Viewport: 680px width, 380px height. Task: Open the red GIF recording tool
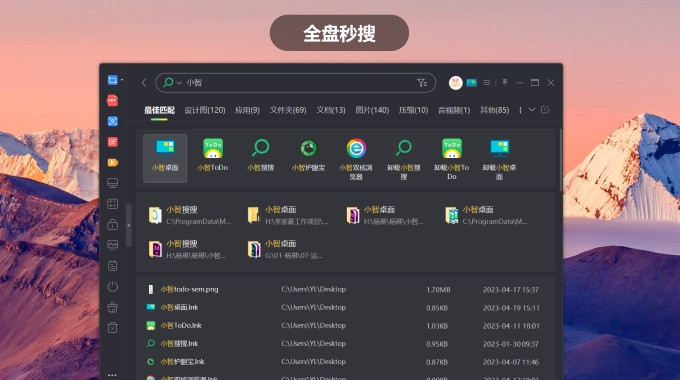point(112,142)
